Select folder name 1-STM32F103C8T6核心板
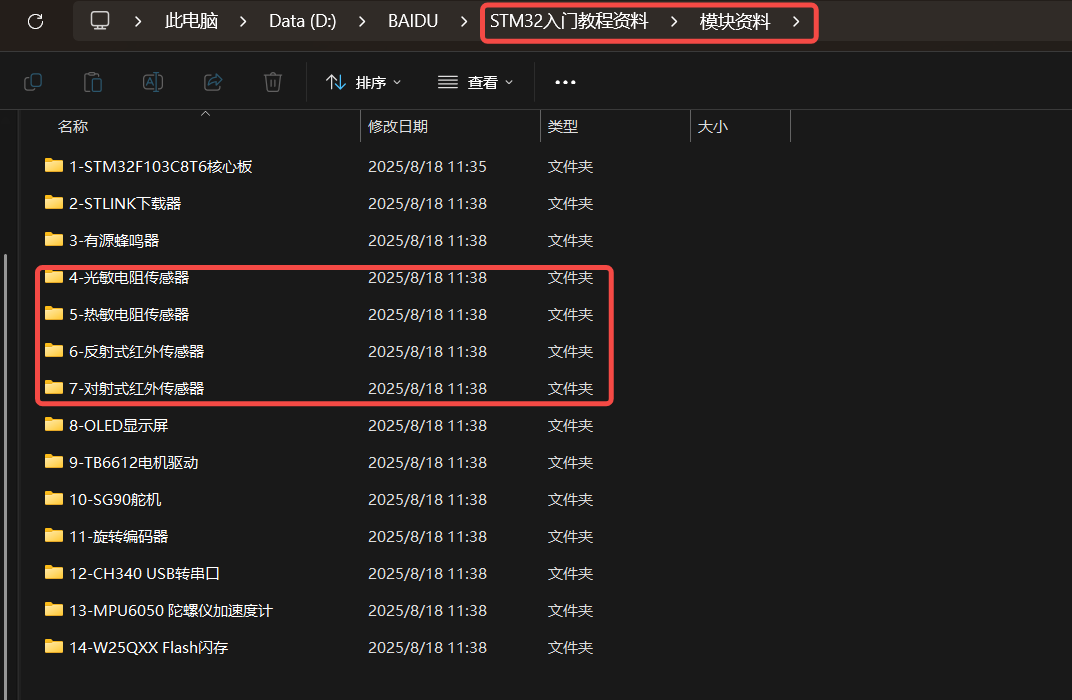 tap(161, 167)
